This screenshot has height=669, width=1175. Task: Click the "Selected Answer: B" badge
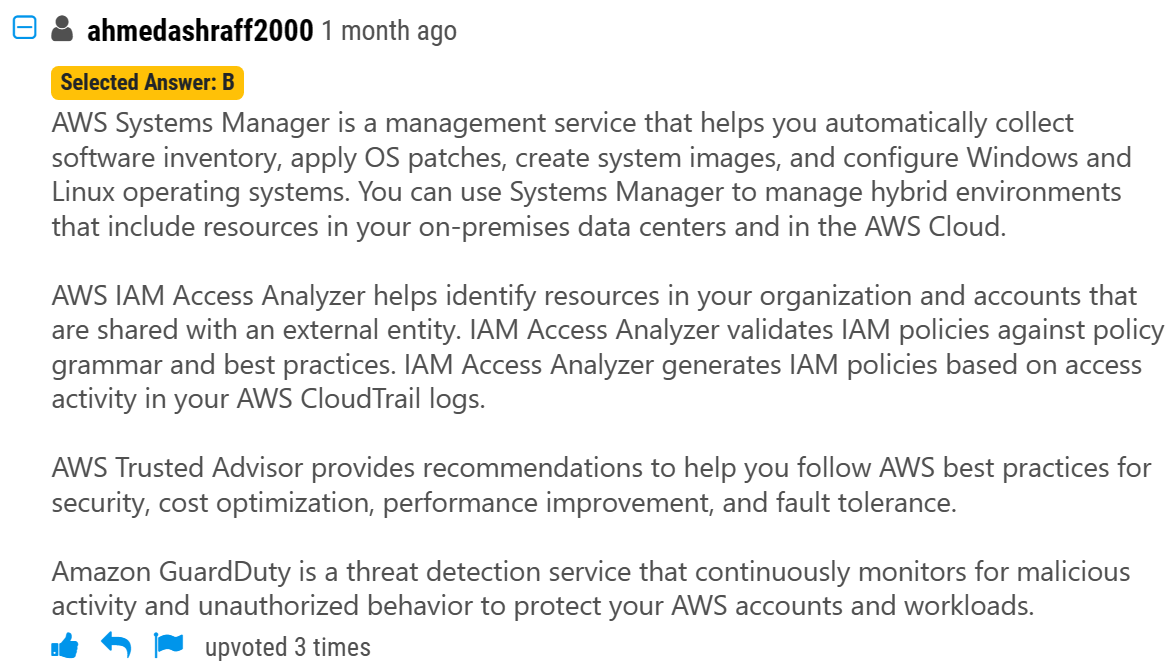[x=147, y=82]
